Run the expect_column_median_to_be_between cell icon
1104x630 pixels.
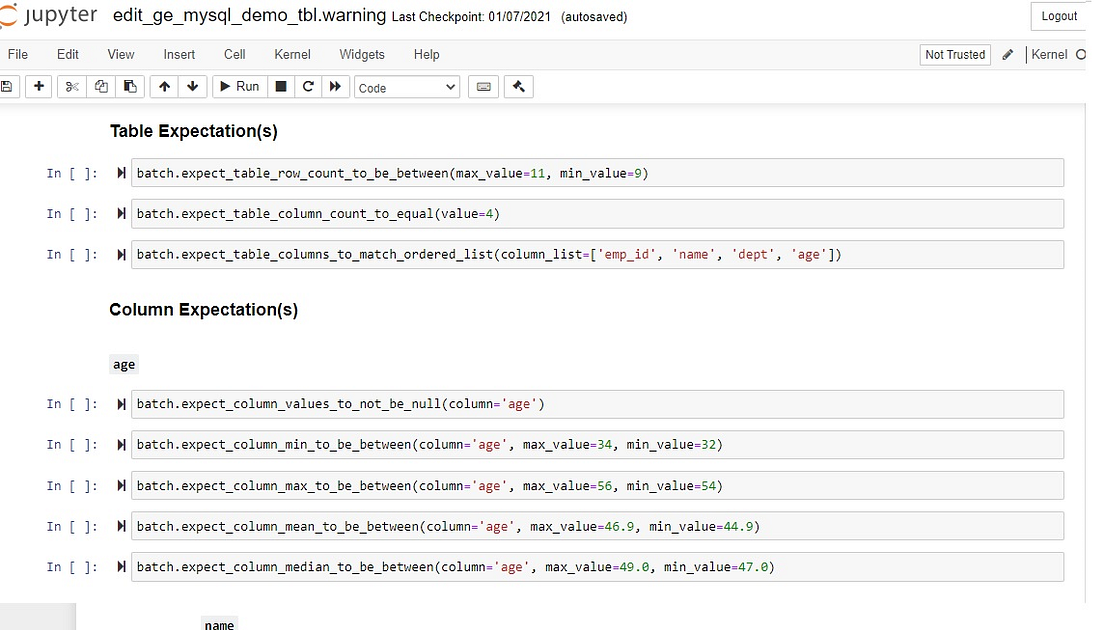pos(121,567)
